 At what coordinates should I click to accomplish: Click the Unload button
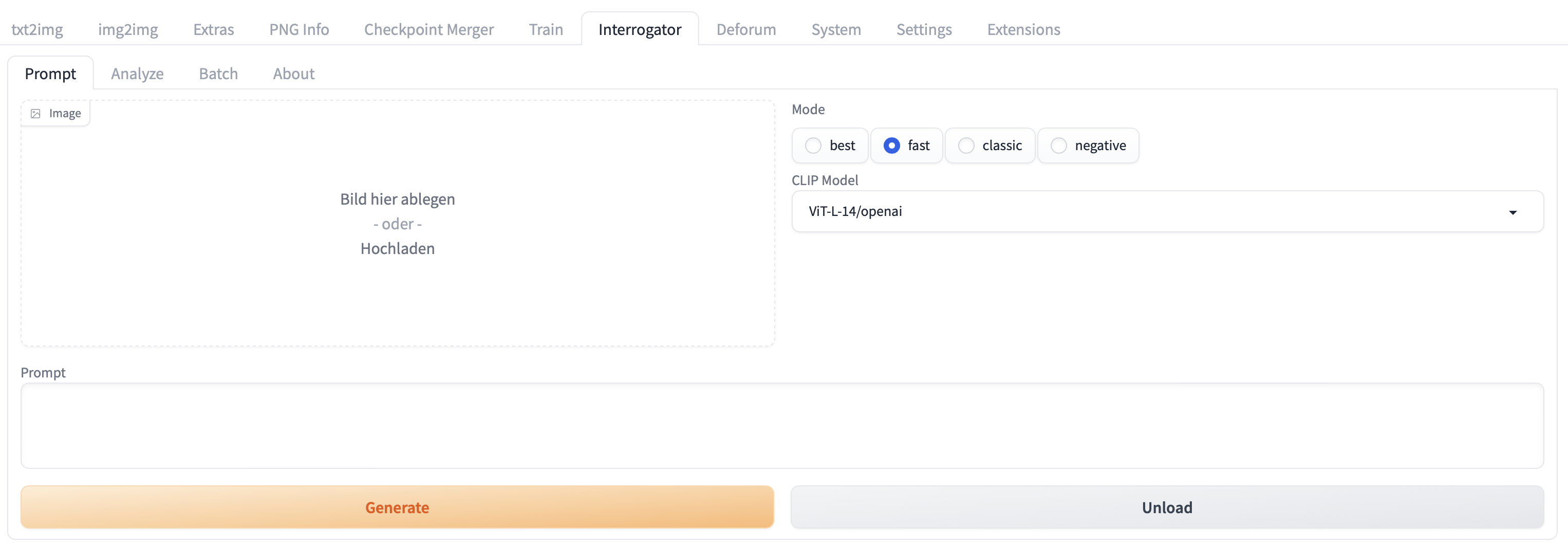tap(1166, 506)
